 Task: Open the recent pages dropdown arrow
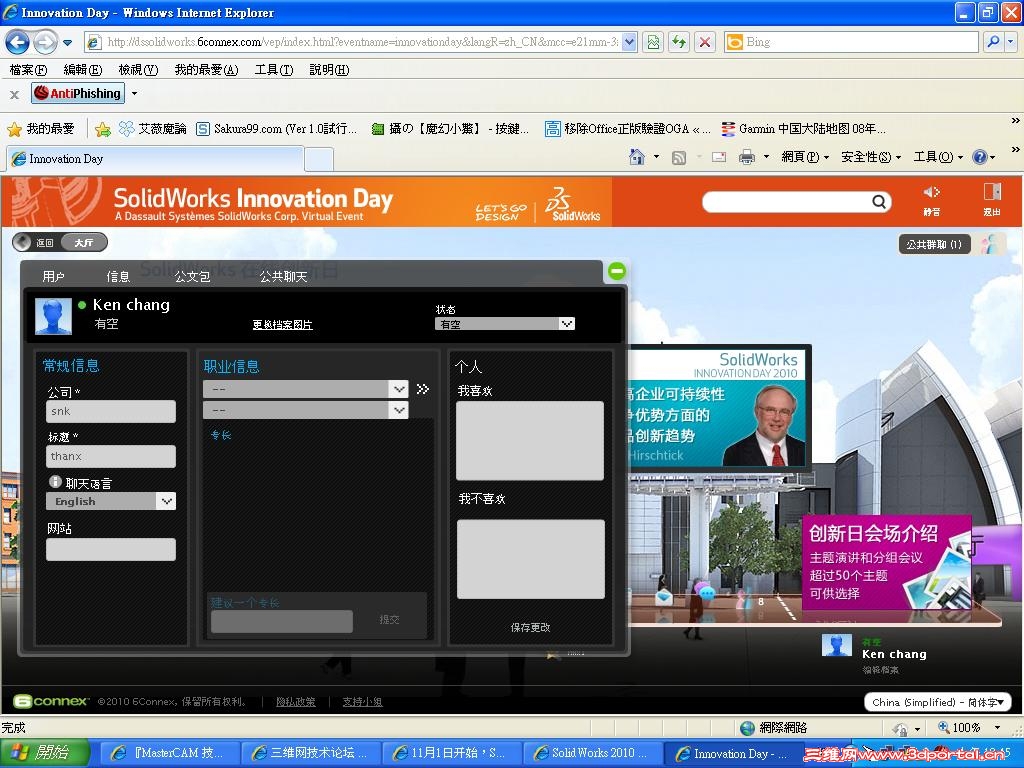(67, 43)
